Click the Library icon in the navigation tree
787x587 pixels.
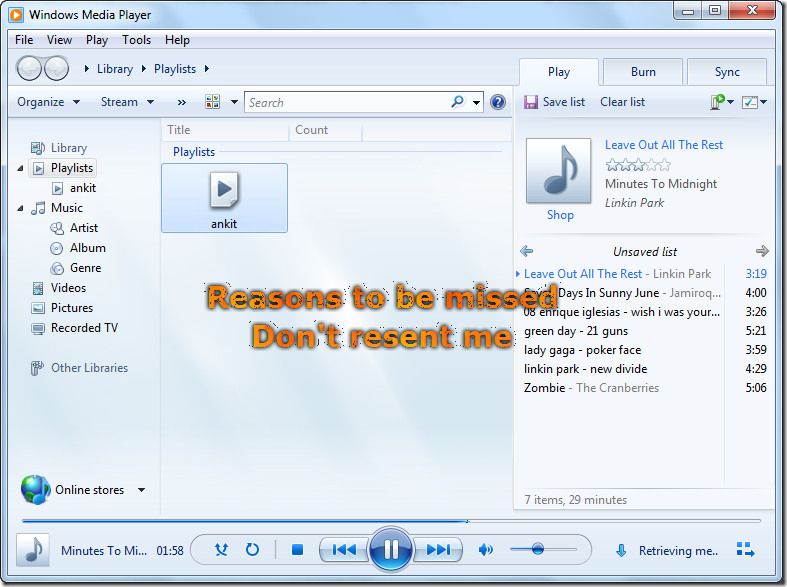pos(38,148)
